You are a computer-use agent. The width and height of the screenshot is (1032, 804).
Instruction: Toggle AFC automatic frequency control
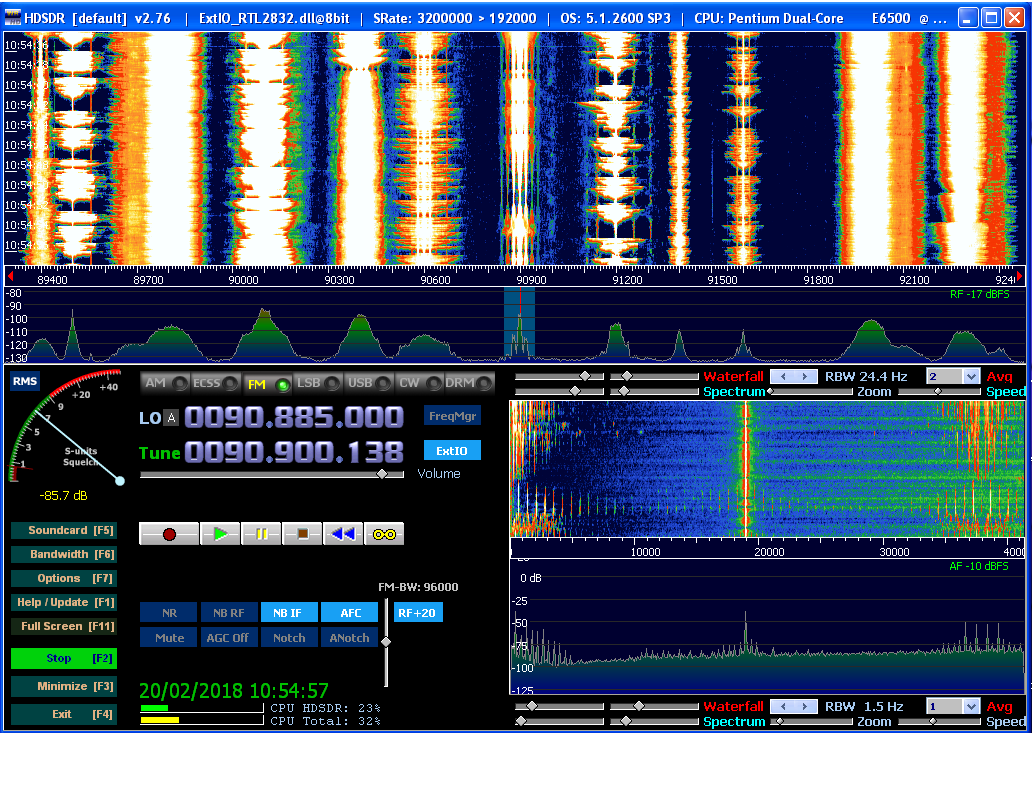[349, 613]
